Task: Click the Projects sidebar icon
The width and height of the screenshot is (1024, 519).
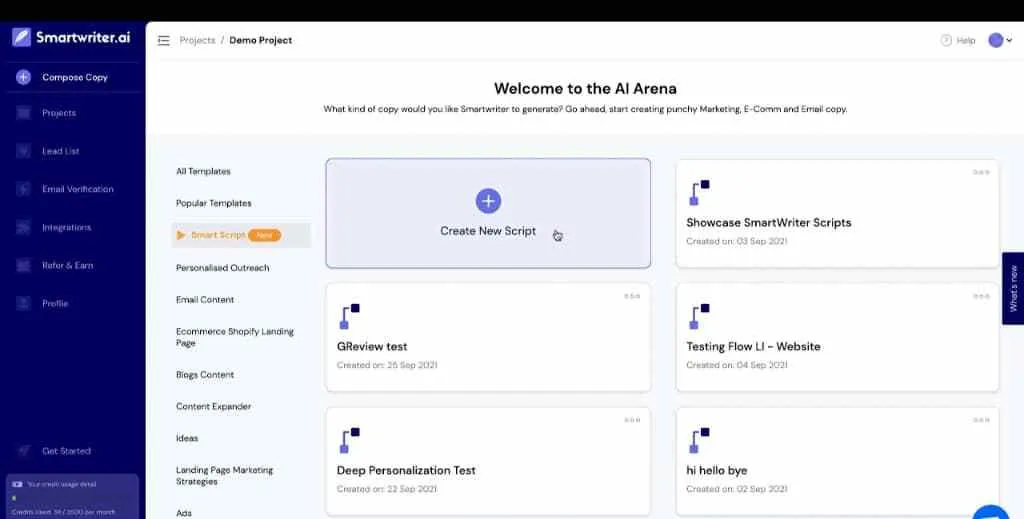Action: point(24,113)
